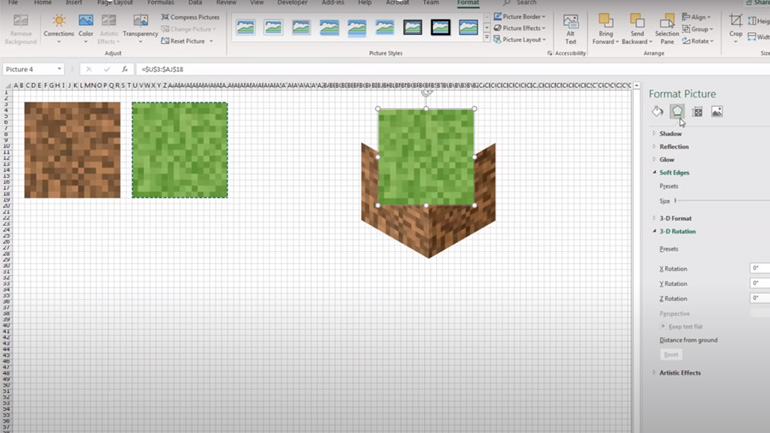Click Compress Pictures
This screenshot has width=770, height=433.
[191, 17]
